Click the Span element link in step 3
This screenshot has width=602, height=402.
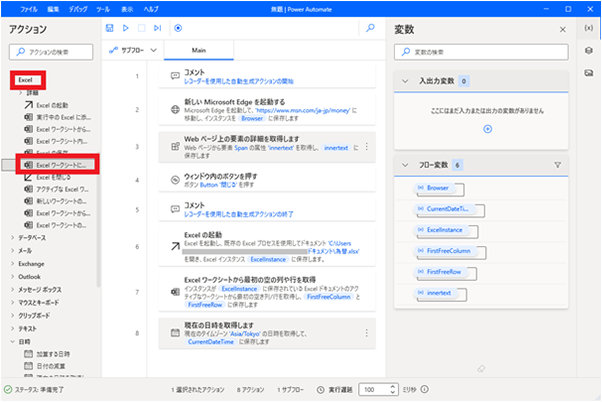tap(241, 147)
